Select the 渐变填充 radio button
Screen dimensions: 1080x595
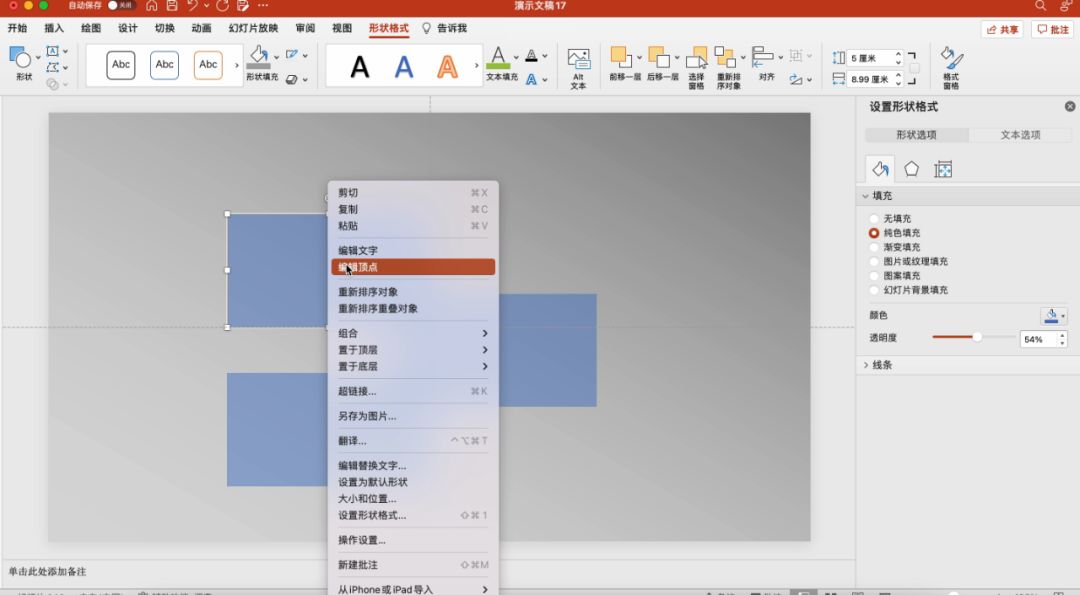874,247
